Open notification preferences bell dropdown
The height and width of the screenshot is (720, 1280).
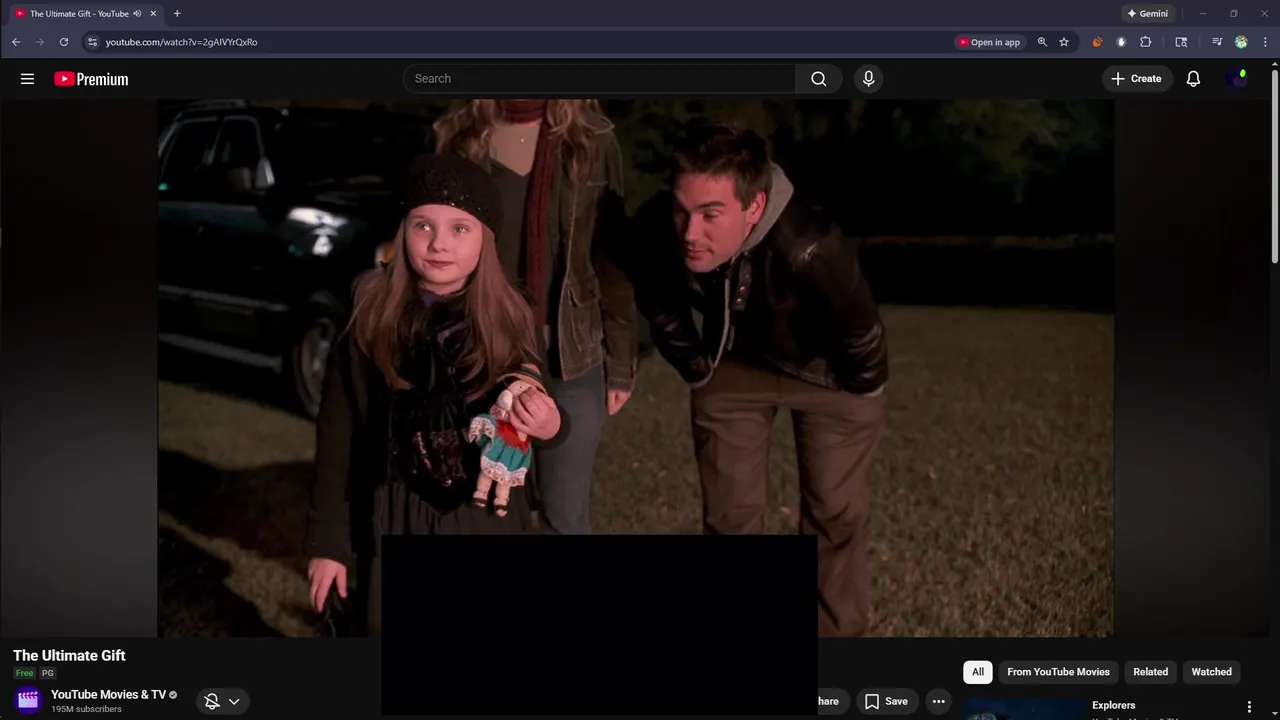coord(222,701)
